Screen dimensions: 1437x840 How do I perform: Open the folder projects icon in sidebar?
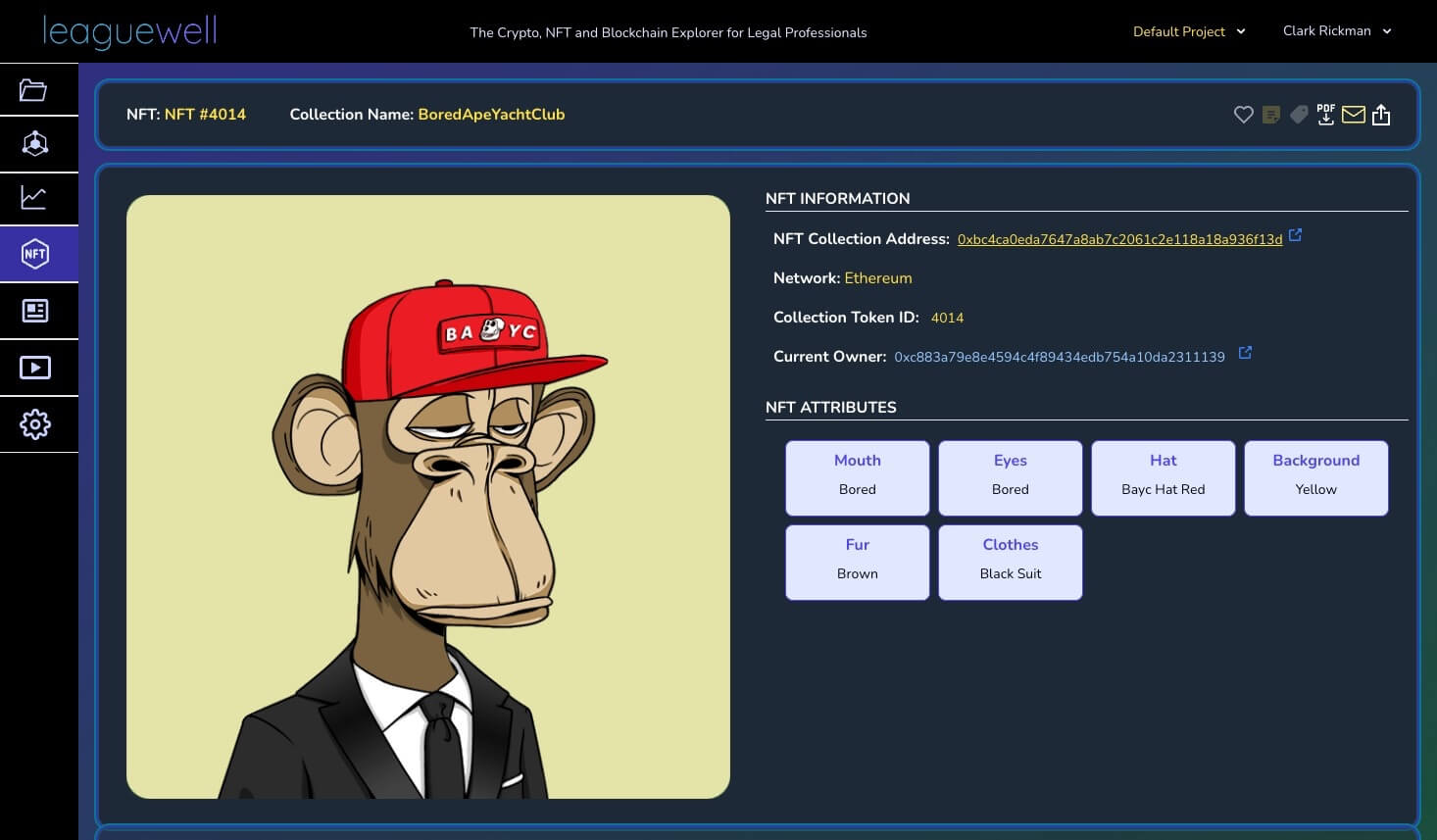pos(33,90)
